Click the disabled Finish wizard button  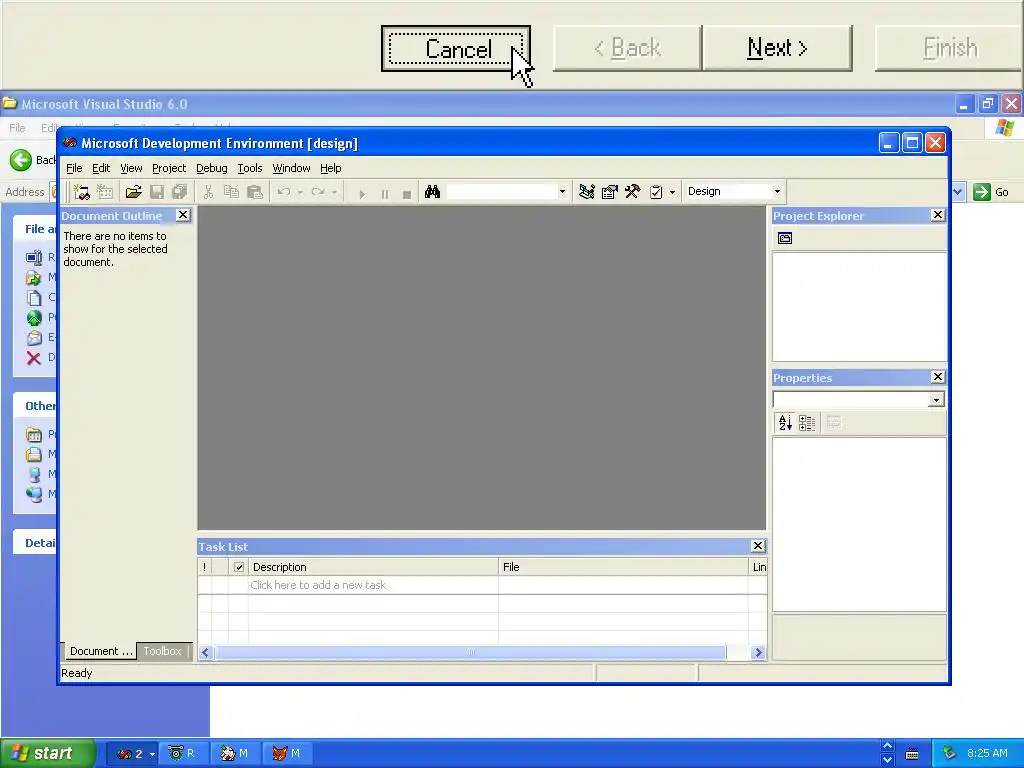[x=949, y=48]
